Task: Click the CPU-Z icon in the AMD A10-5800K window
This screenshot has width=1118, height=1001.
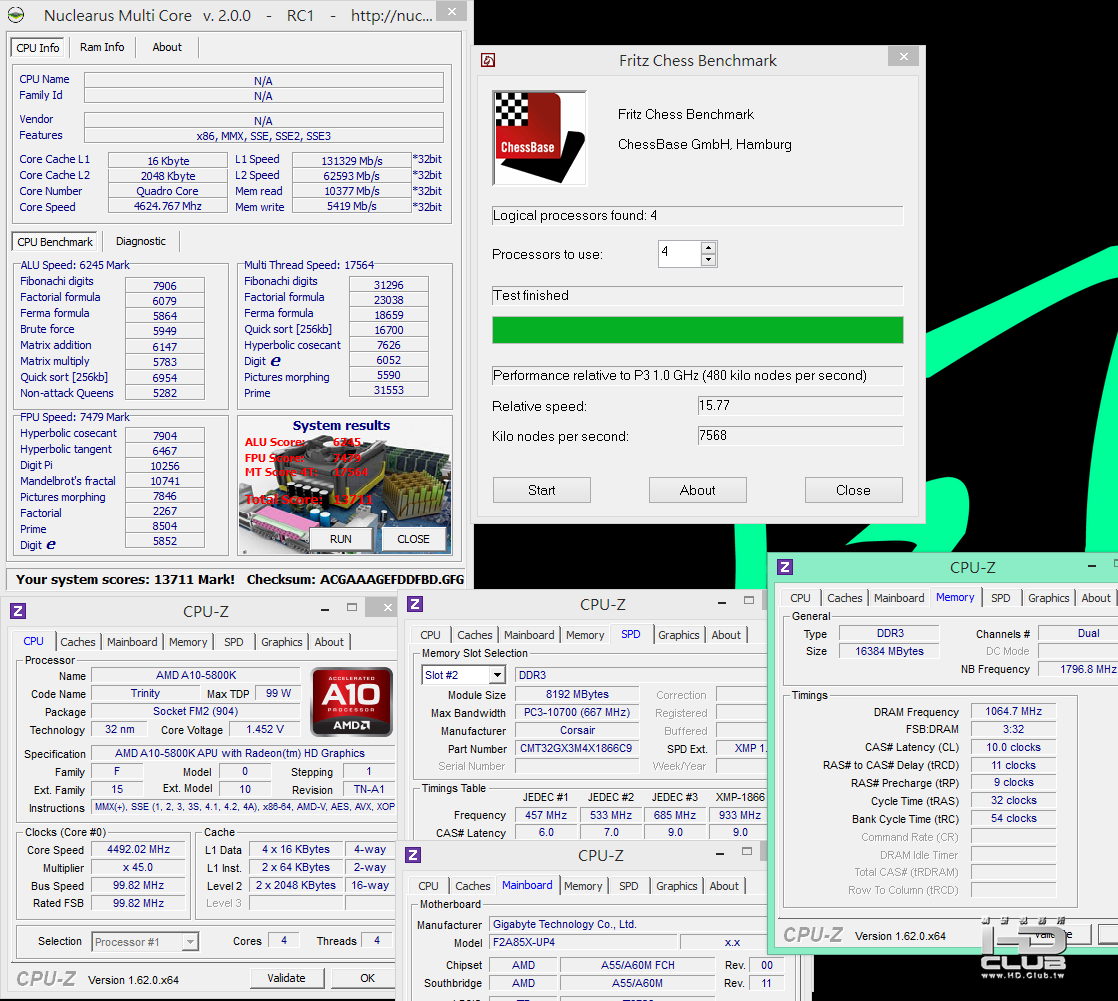Action: coord(18,611)
